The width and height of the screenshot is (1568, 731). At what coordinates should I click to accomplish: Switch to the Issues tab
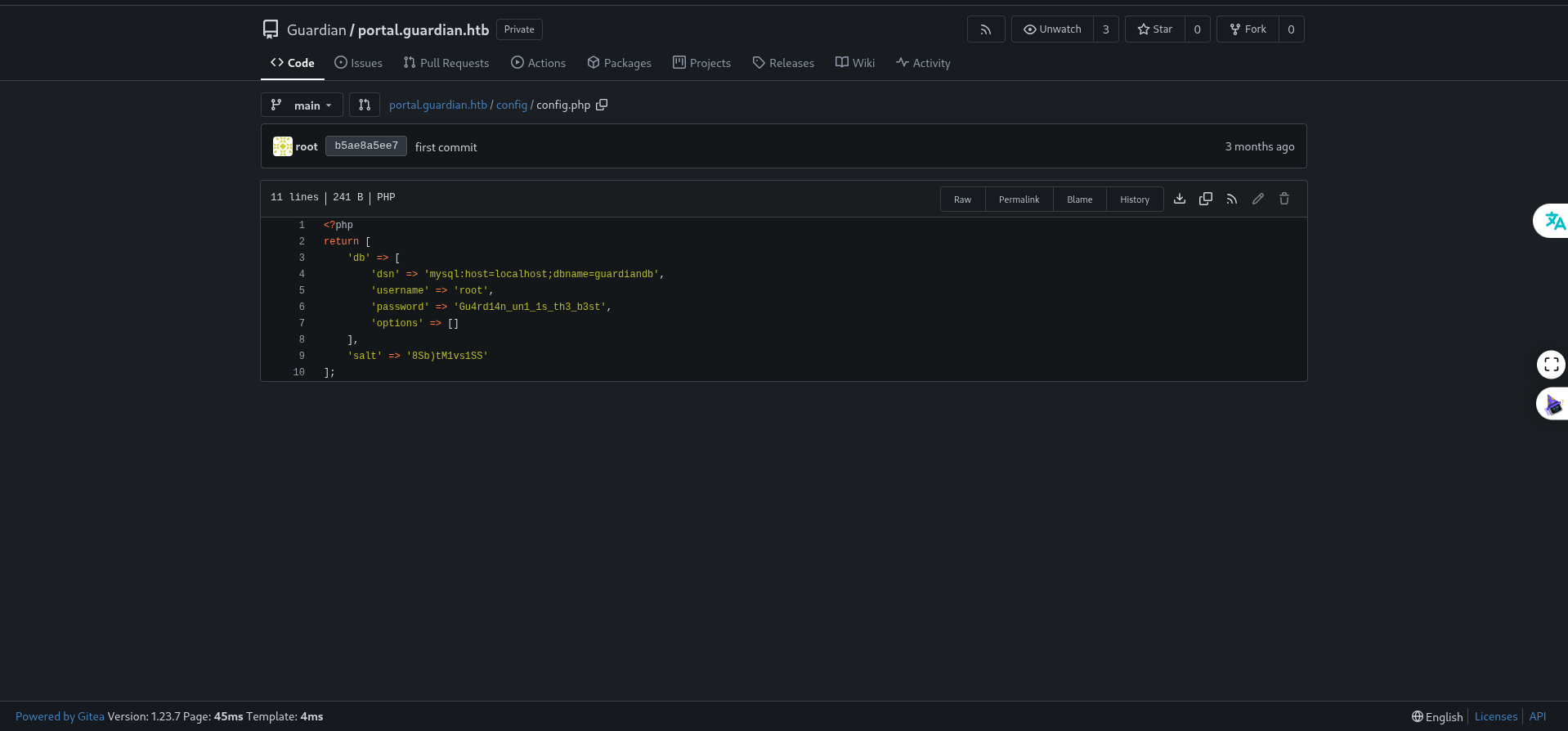click(358, 63)
